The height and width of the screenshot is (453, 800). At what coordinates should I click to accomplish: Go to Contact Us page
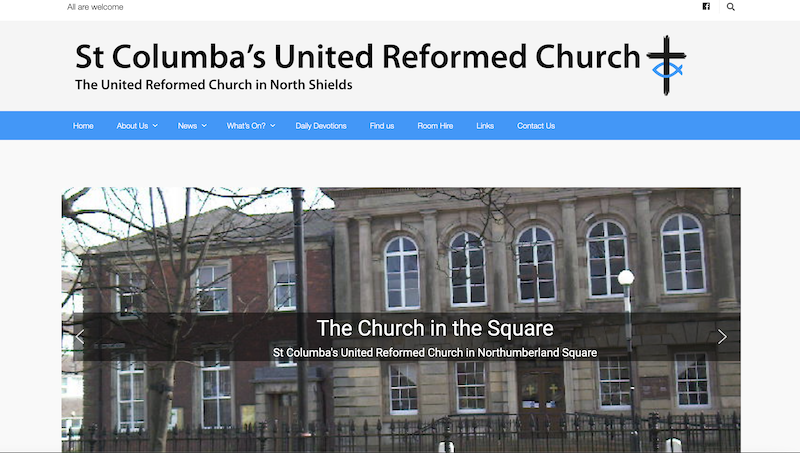(x=536, y=126)
